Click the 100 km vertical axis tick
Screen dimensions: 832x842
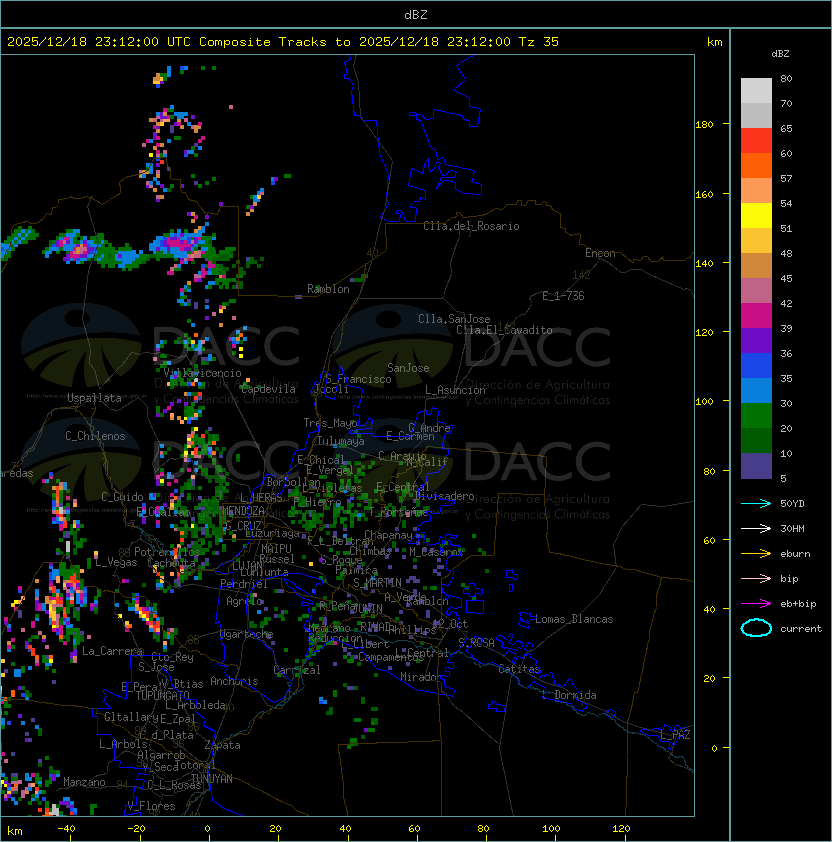click(x=704, y=401)
